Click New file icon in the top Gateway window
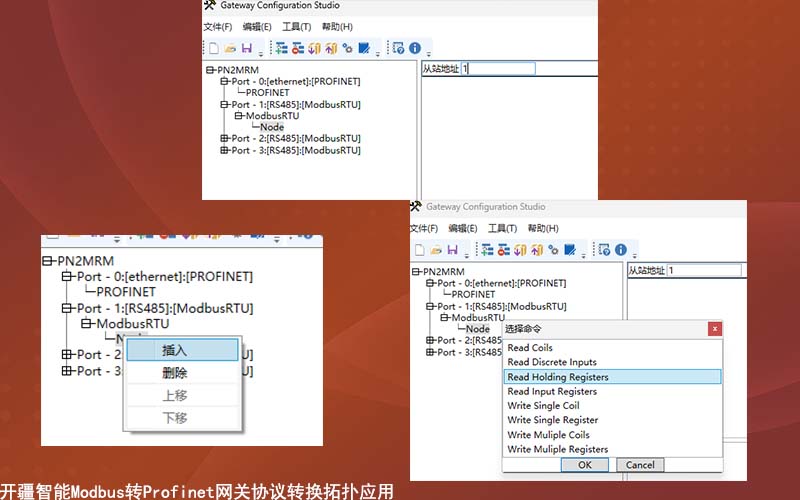 214,48
